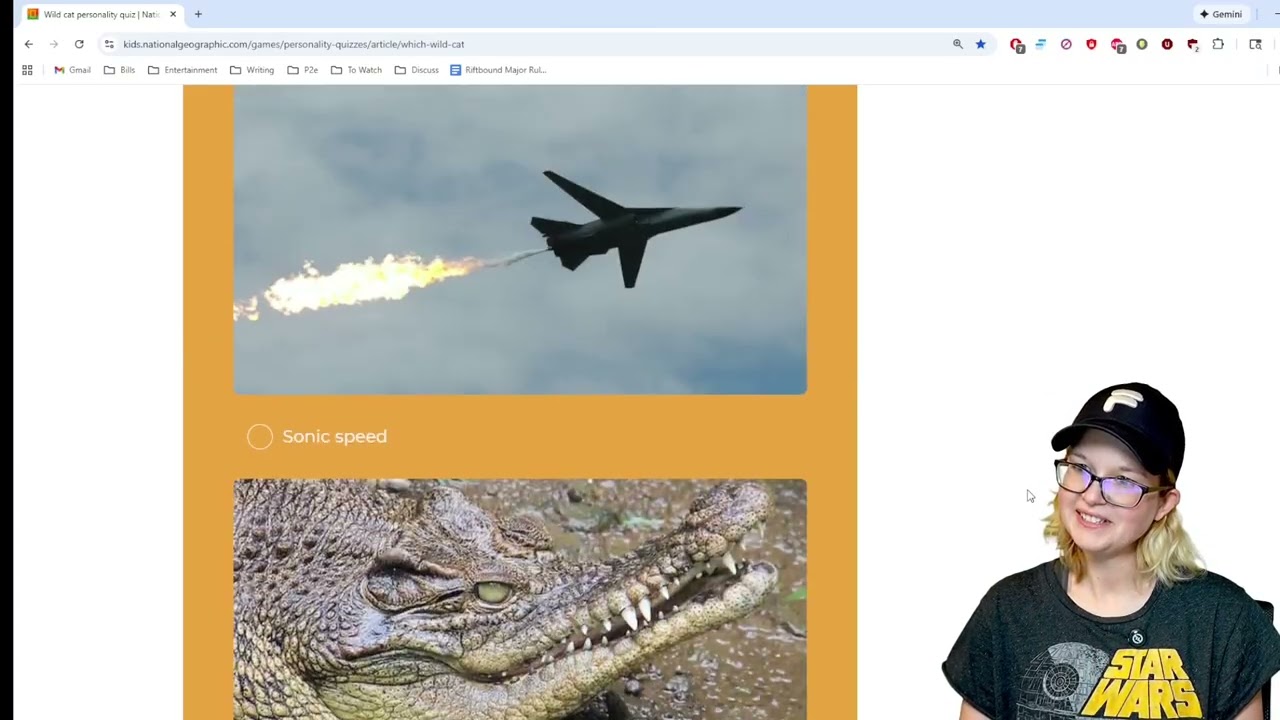Open the purple blocked-circle extension

1066,44
